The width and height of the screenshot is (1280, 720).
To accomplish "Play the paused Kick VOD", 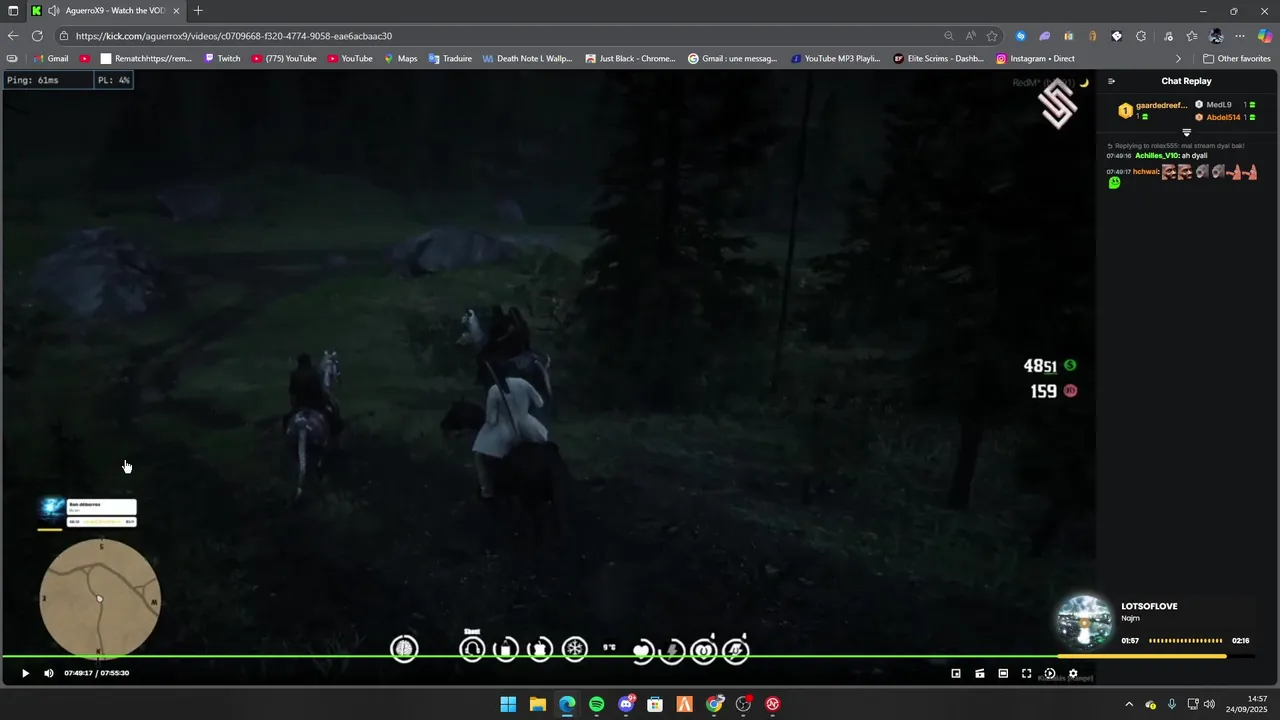I will pos(26,673).
